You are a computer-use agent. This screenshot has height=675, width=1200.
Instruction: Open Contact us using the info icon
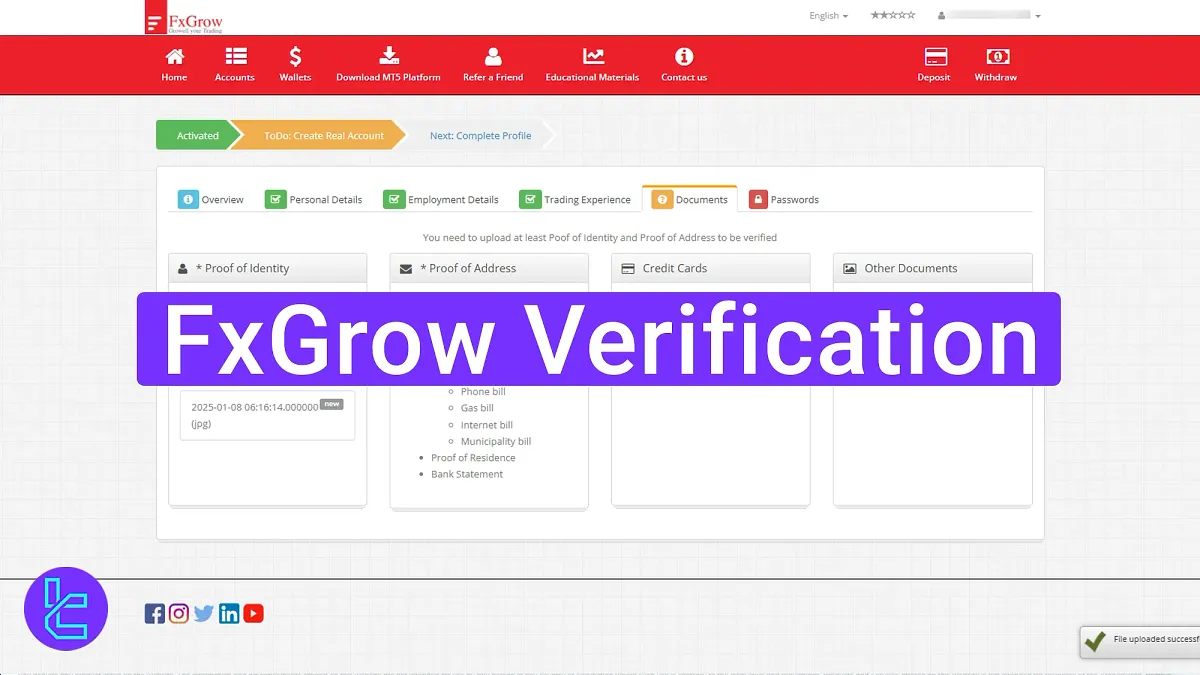pyautogui.click(x=684, y=57)
